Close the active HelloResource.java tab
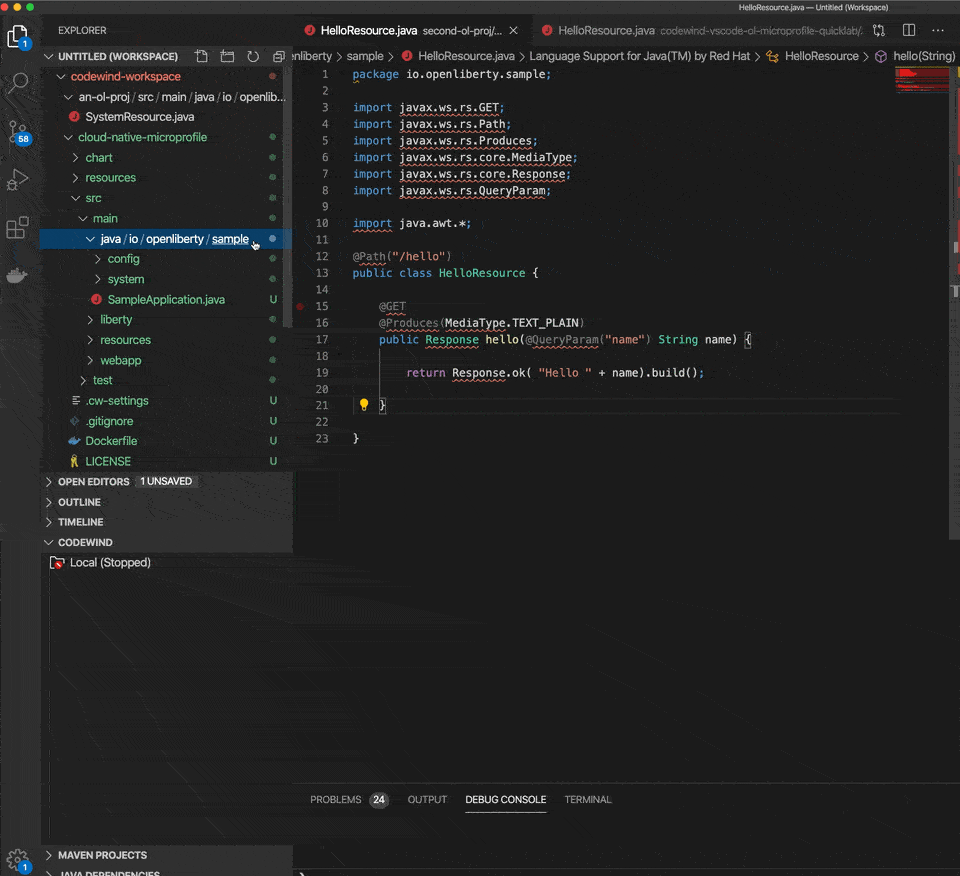The width and height of the screenshot is (960, 876). [513, 31]
